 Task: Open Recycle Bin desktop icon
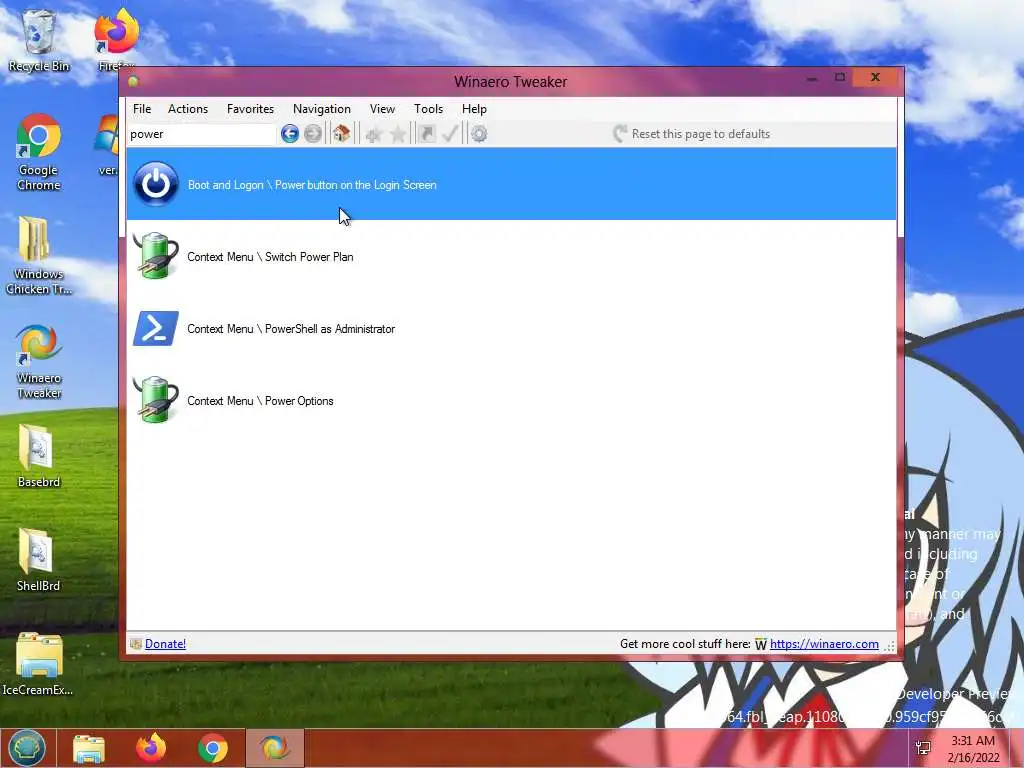point(39,40)
